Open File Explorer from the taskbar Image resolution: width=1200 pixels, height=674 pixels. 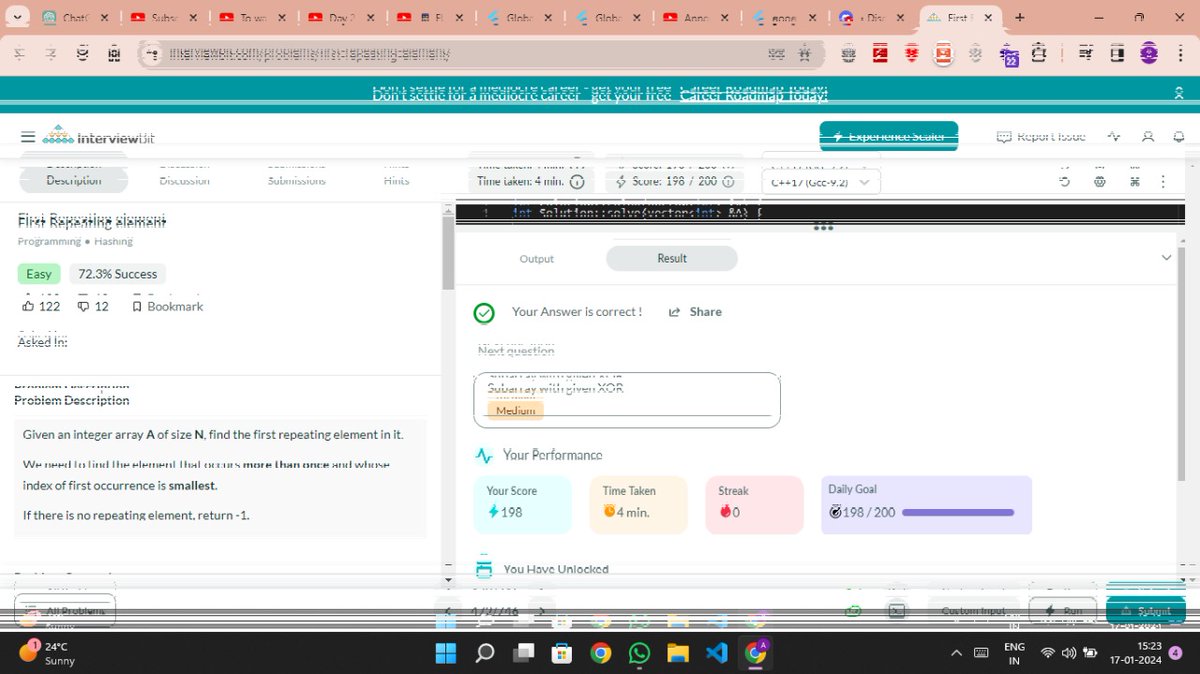click(x=678, y=653)
